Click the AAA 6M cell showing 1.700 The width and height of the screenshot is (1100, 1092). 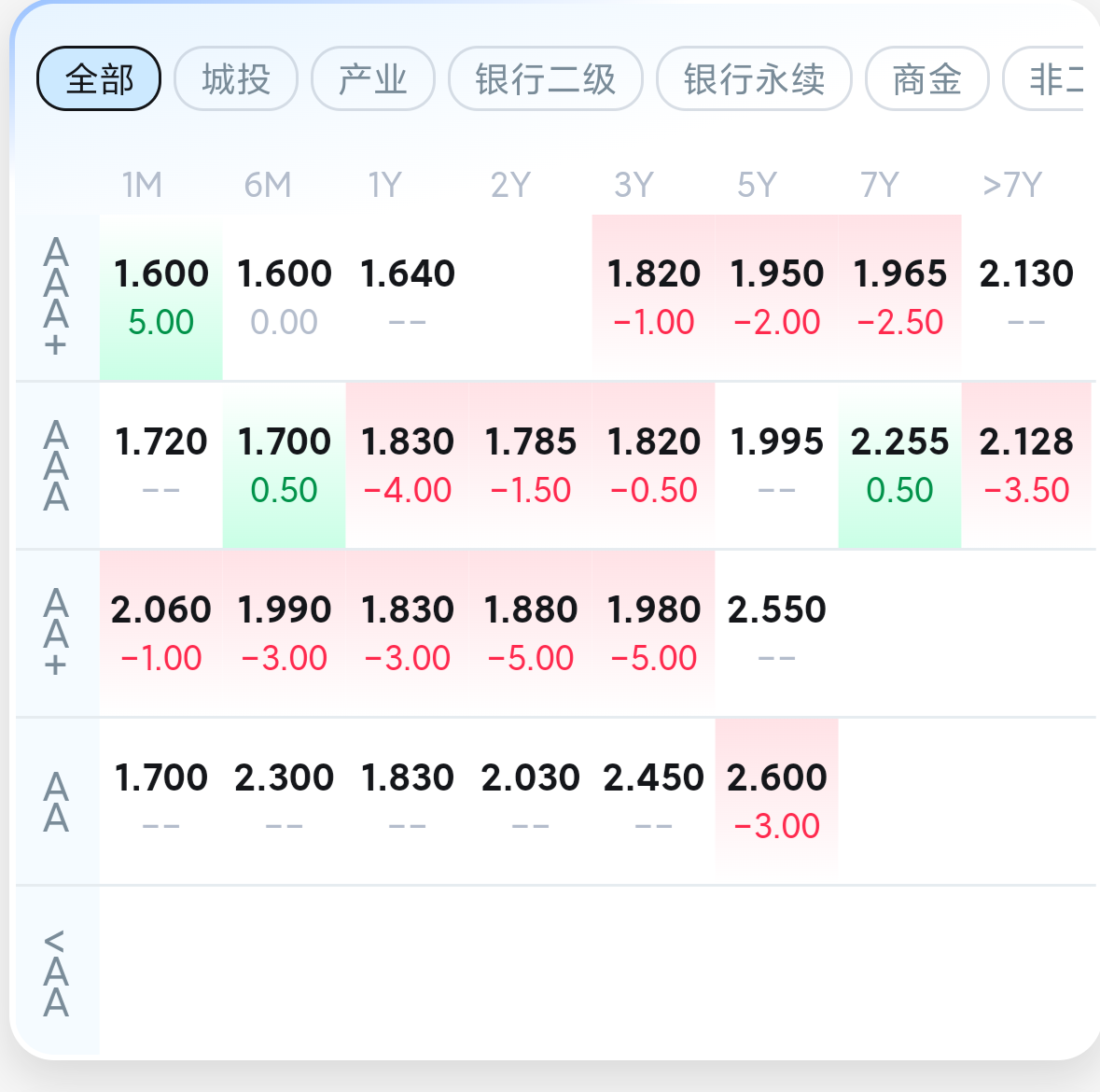285,466
